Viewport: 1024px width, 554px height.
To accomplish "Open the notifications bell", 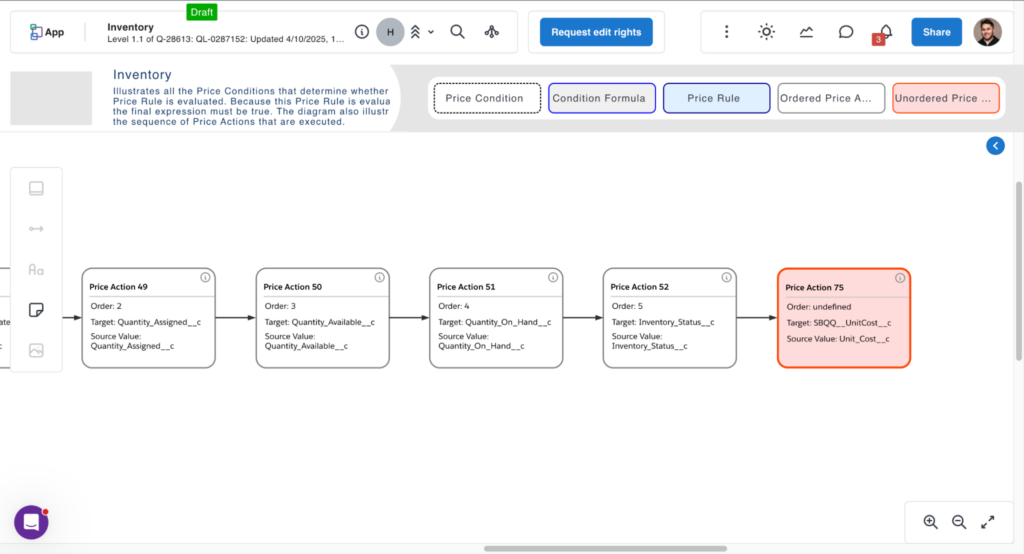I will (x=885, y=32).
